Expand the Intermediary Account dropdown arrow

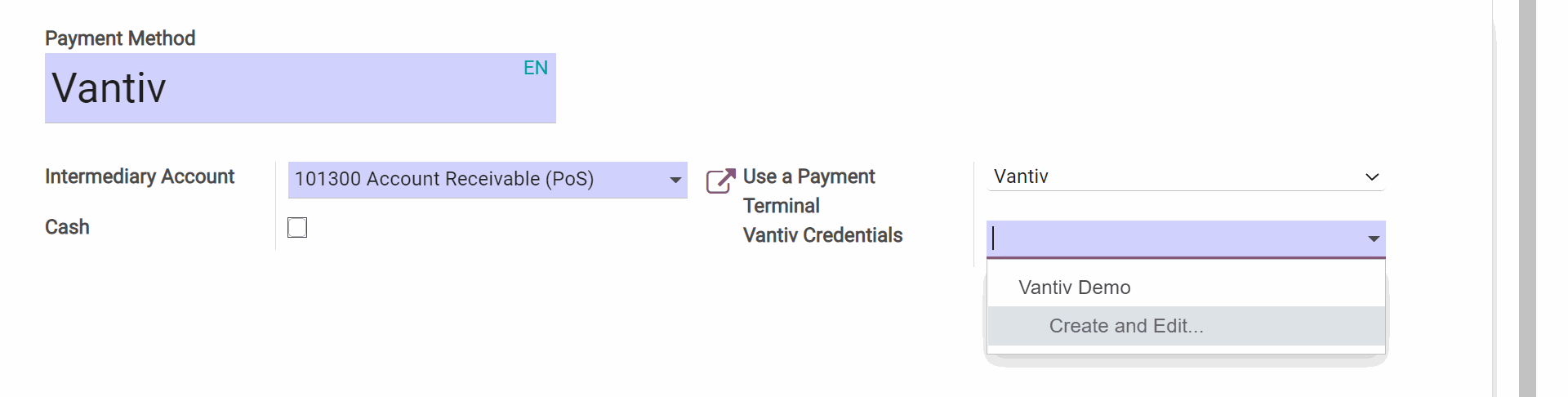click(x=675, y=180)
